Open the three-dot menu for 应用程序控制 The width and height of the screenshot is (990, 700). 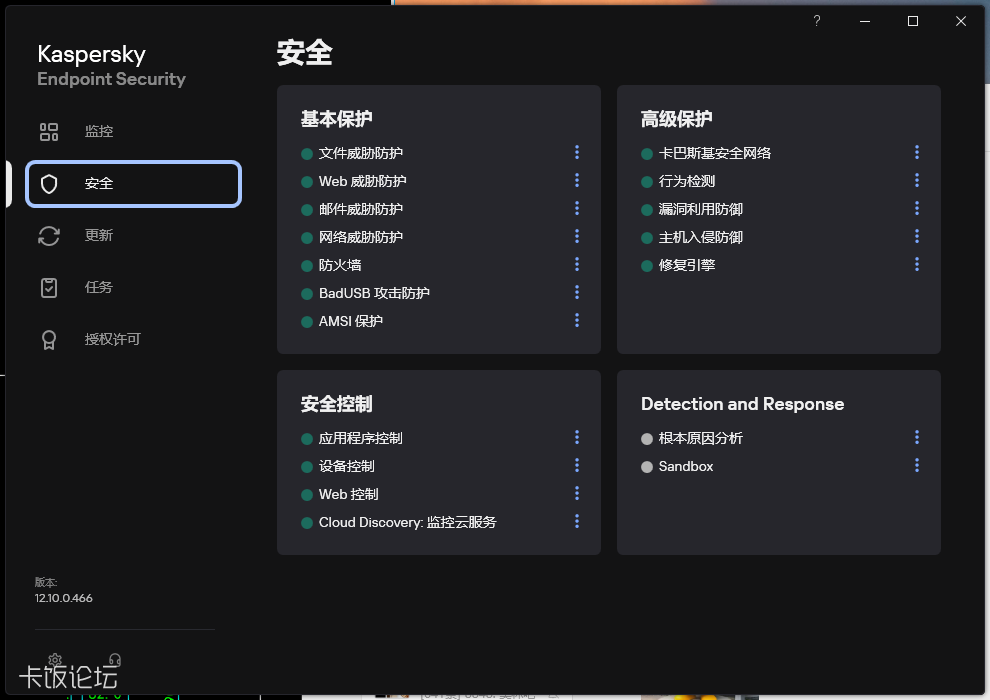[x=576, y=437]
